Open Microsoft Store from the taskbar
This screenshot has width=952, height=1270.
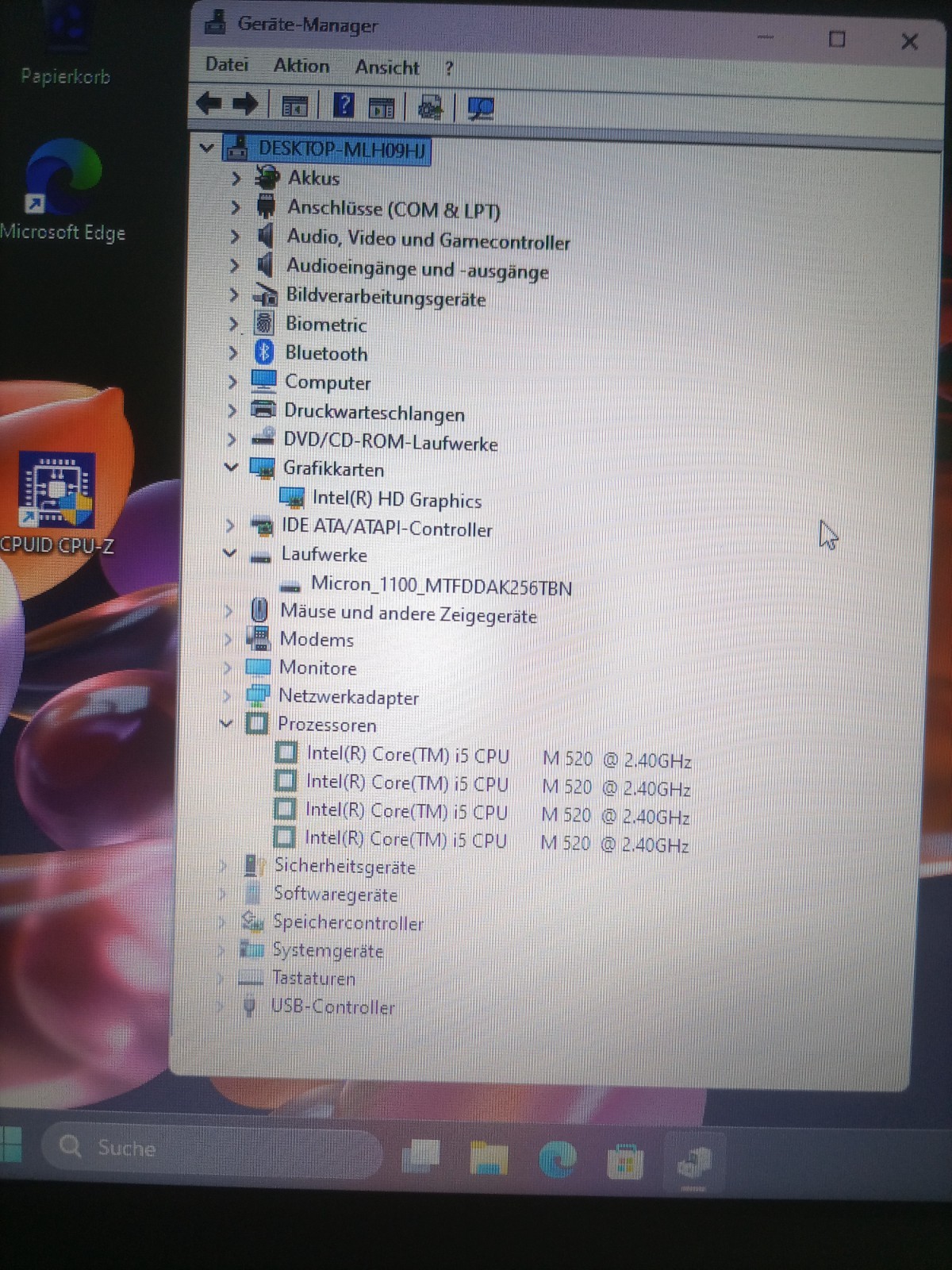point(625,1162)
